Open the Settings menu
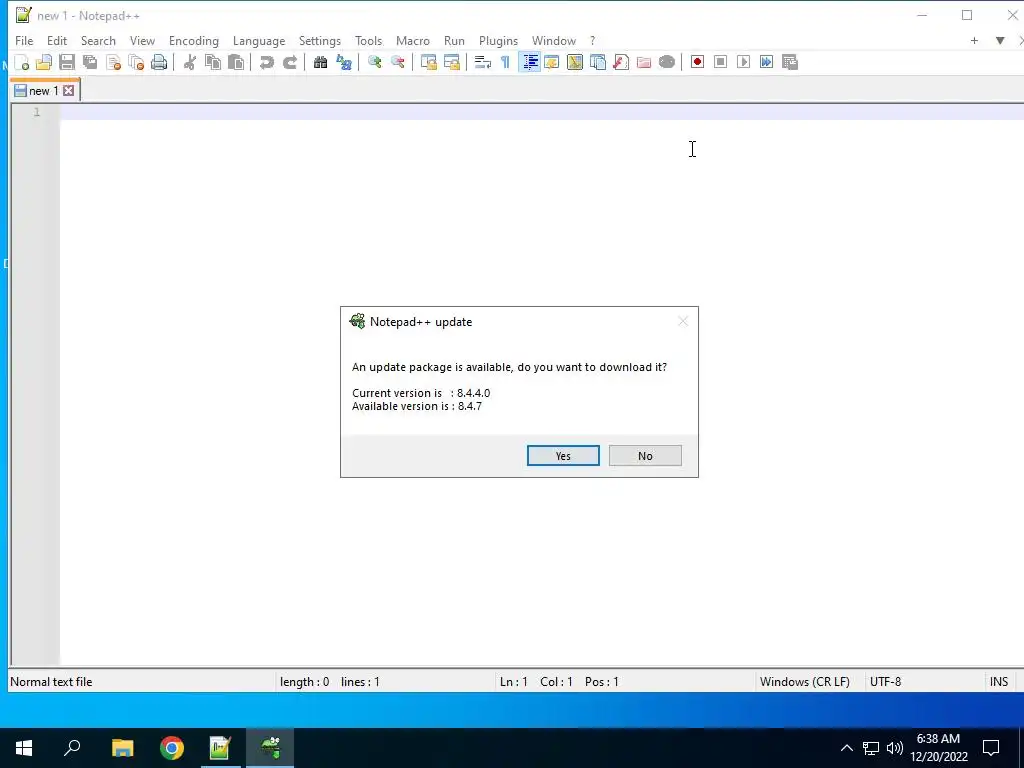The width and height of the screenshot is (1024, 768). pyautogui.click(x=319, y=40)
